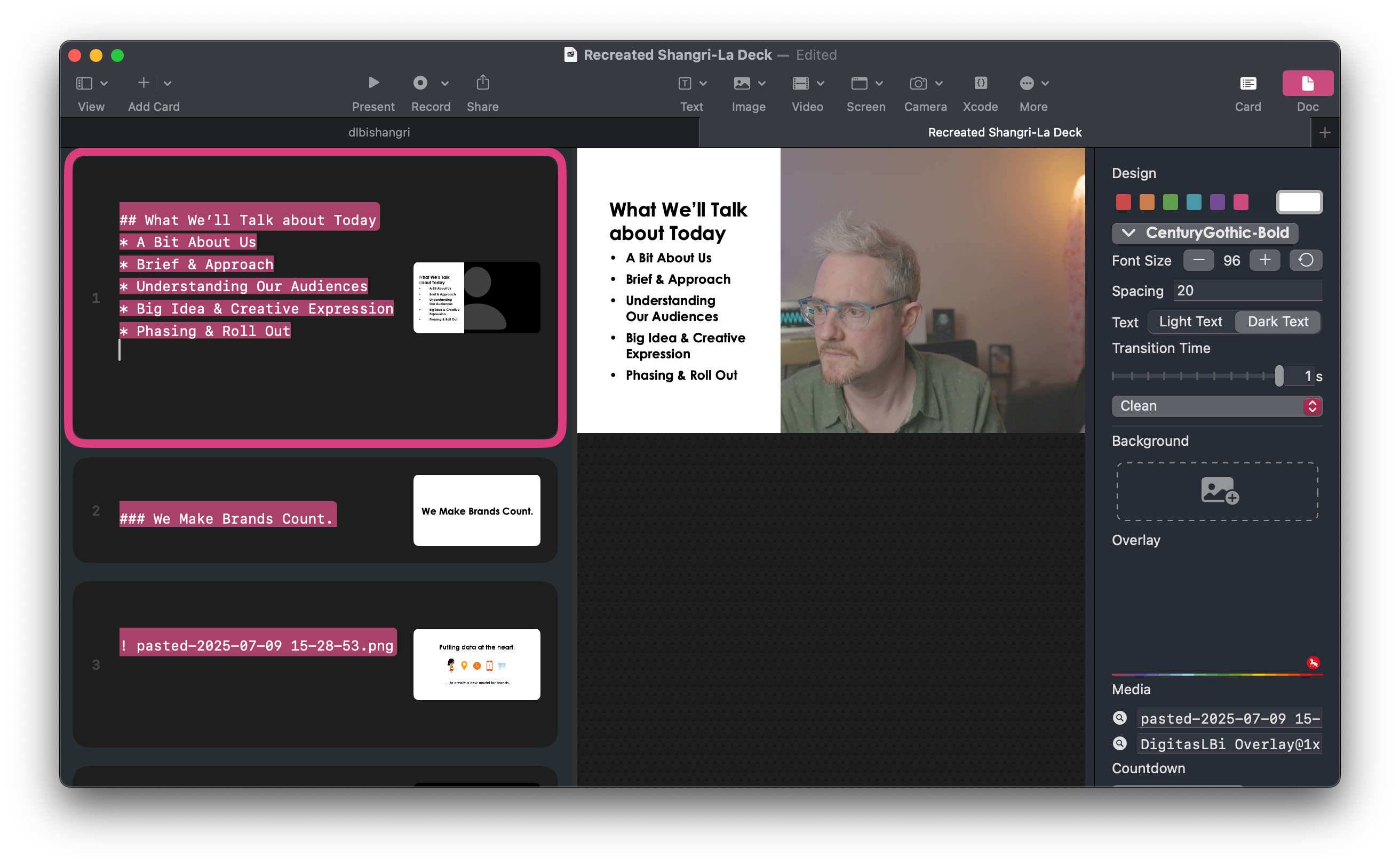Expand Image options chevron
The image size is (1400, 866).
tap(761, 84)
